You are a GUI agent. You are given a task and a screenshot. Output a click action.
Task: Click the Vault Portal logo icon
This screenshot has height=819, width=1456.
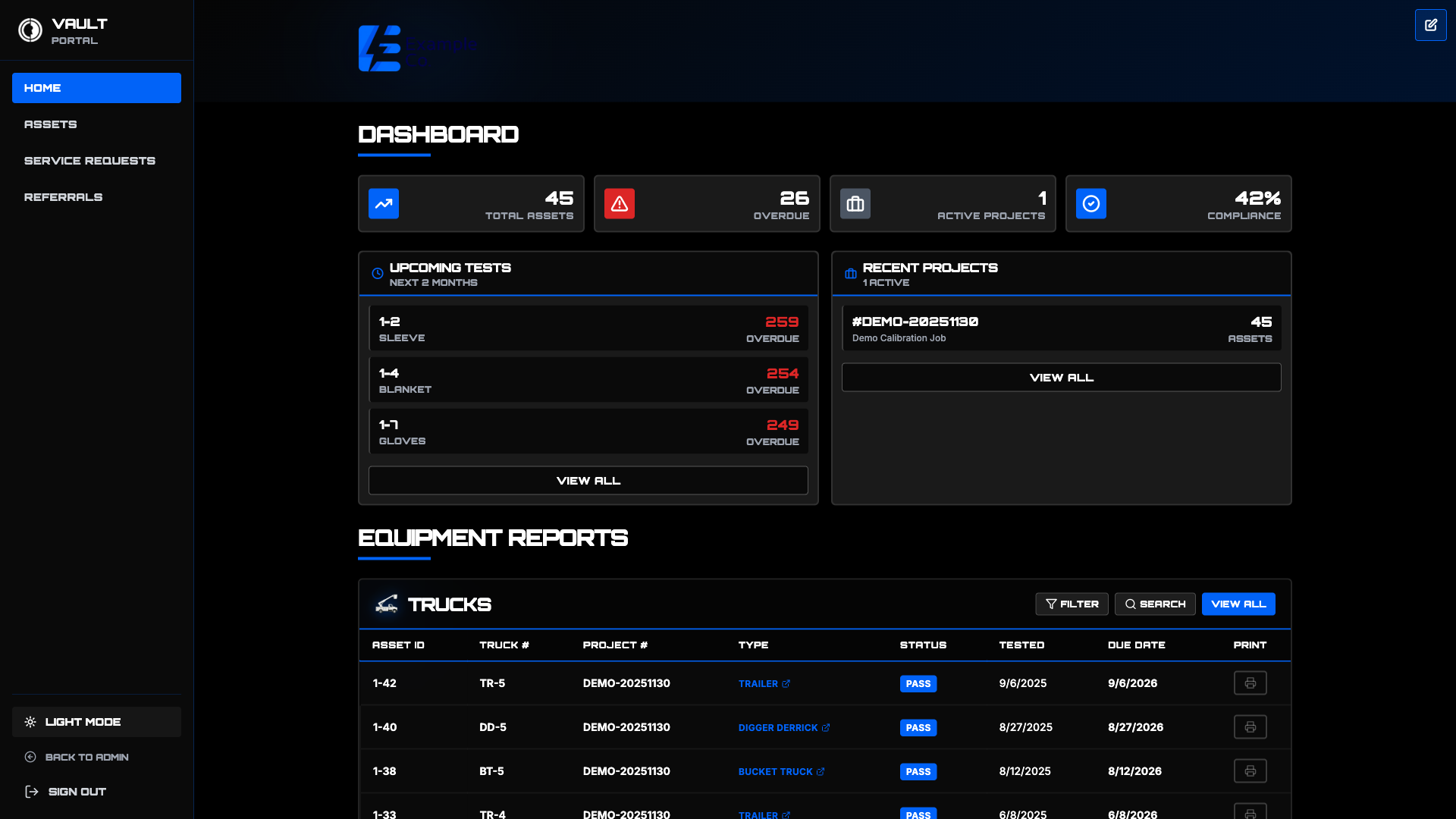[x=30, y=30]
